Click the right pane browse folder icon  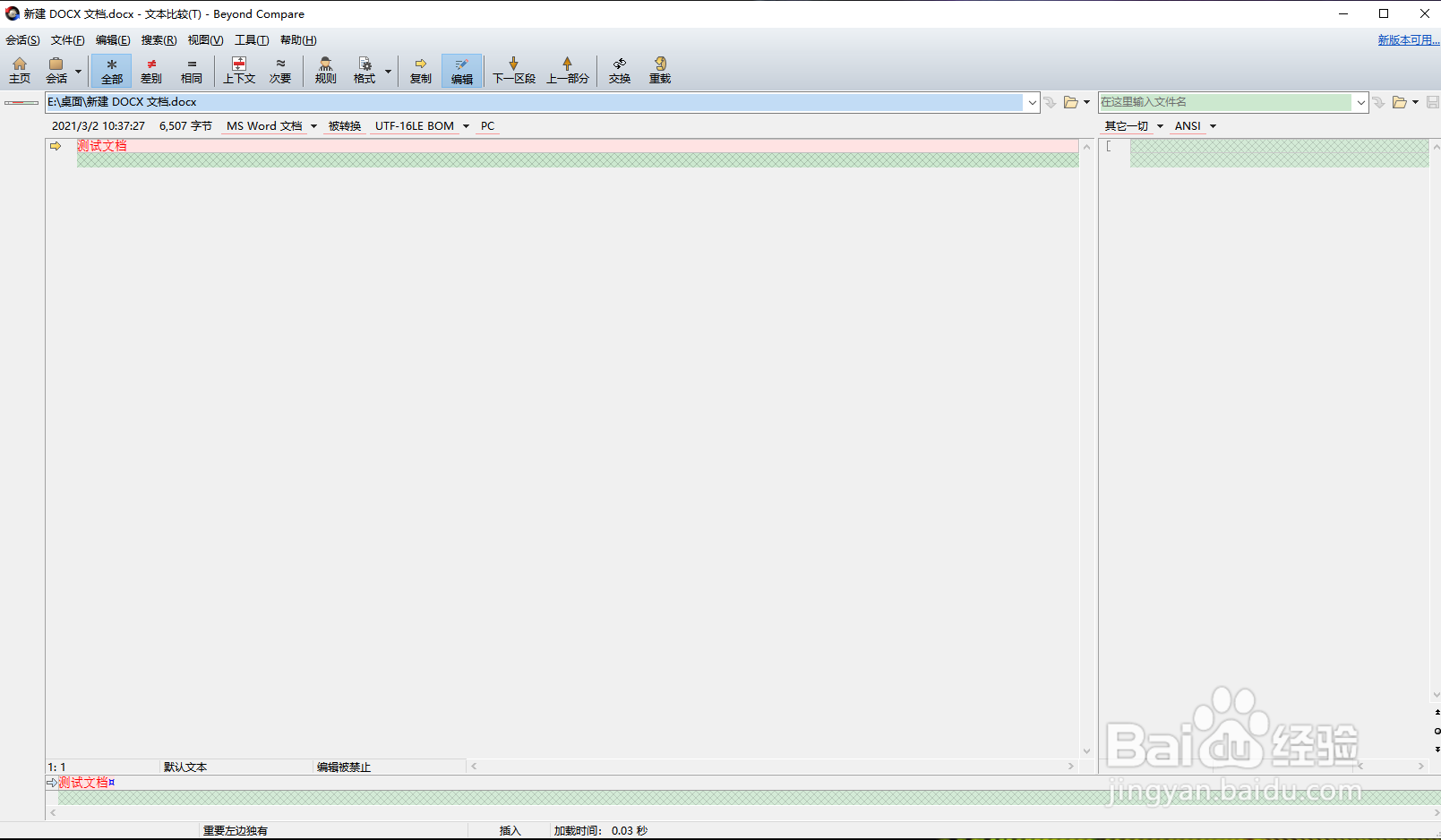(x=1399, y=102)
